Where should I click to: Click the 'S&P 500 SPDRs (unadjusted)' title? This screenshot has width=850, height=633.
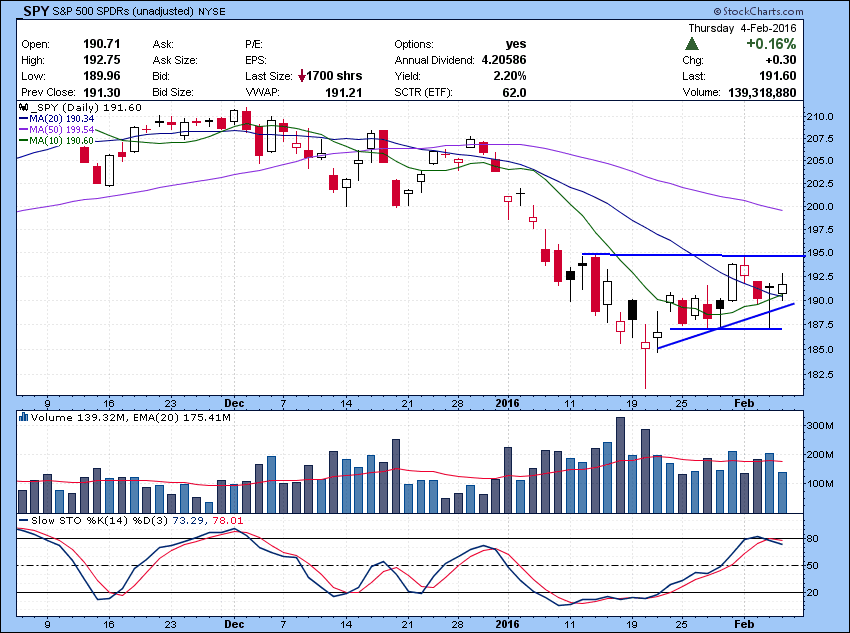tap(124, 11)
